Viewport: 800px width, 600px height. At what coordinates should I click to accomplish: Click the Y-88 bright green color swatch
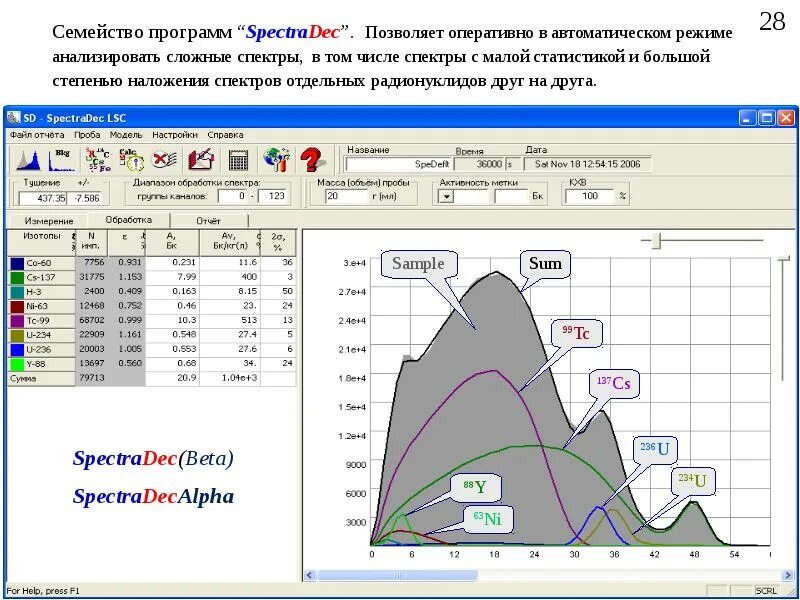pos(17,364)
